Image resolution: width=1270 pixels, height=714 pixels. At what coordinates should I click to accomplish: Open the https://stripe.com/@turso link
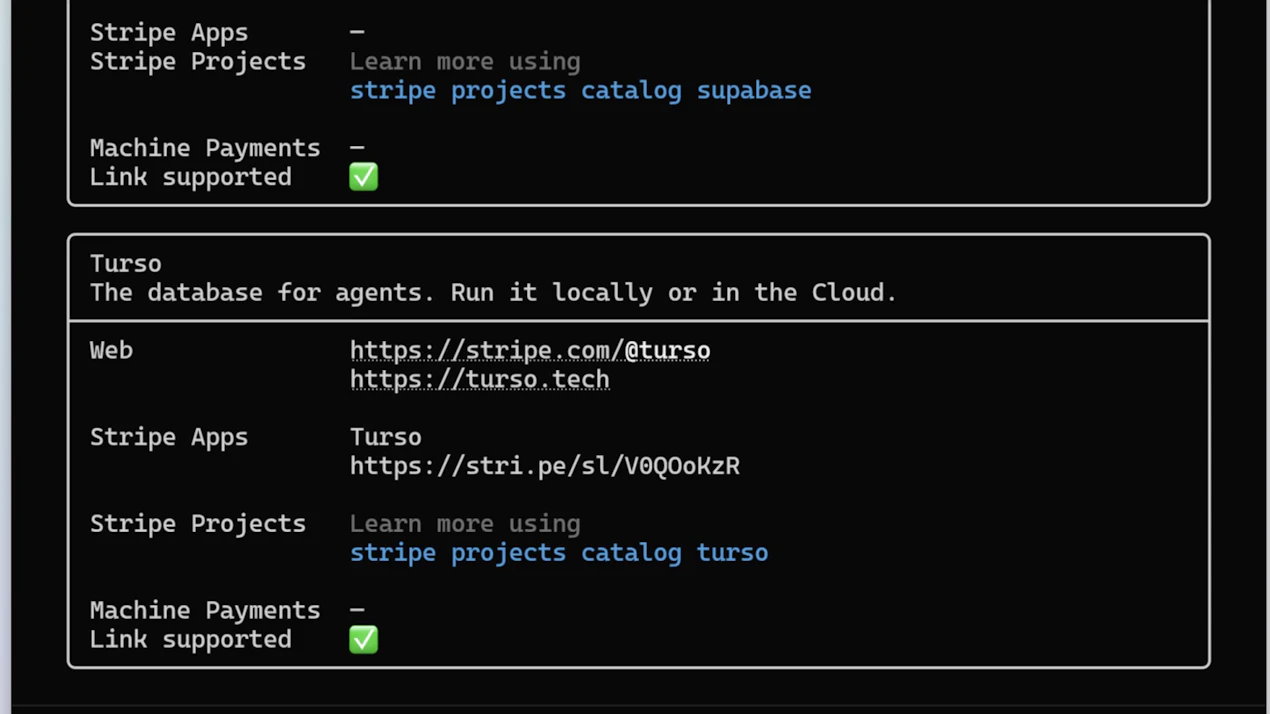[530, 351]
